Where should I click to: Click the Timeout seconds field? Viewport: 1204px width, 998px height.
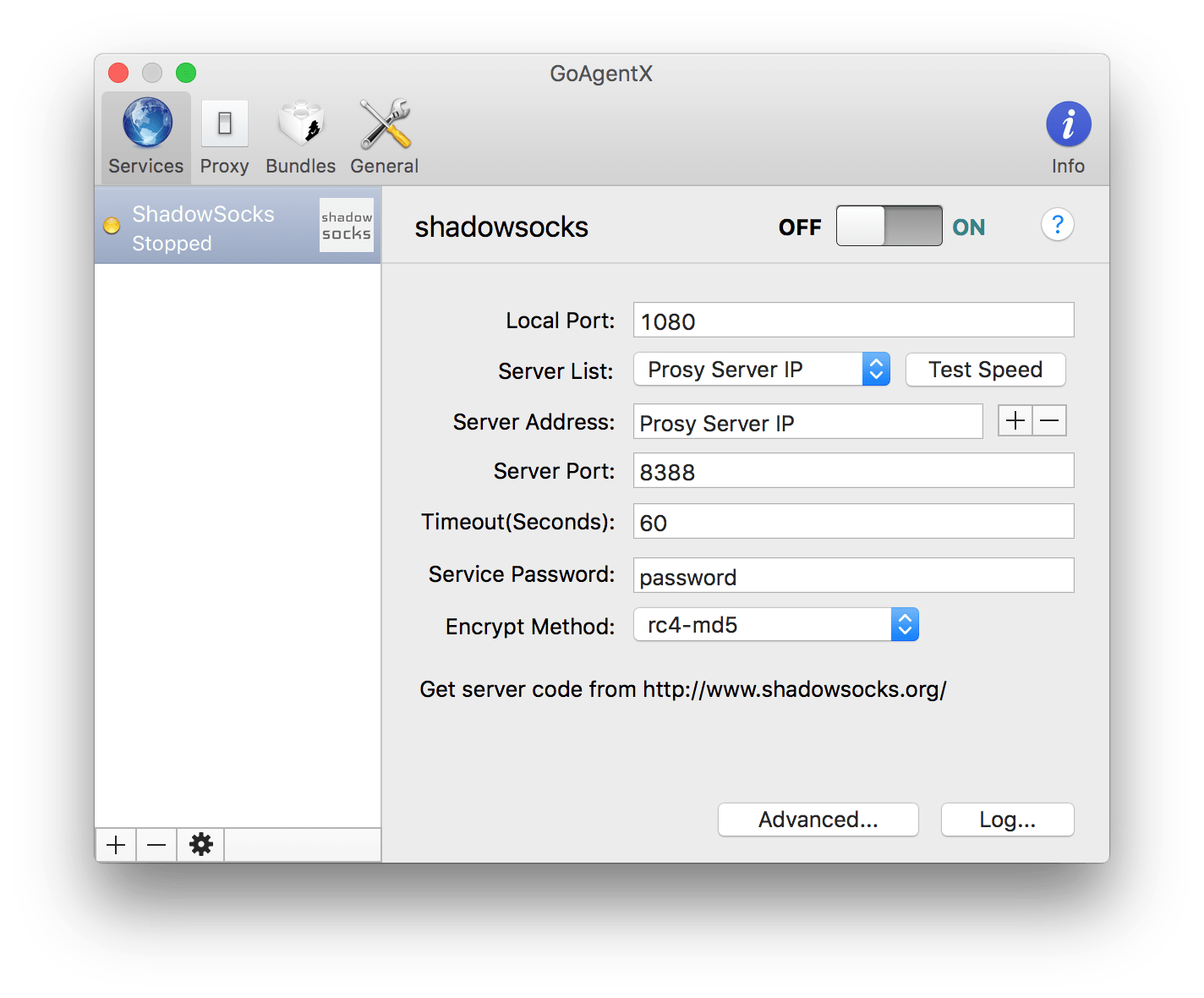[854, 522]
